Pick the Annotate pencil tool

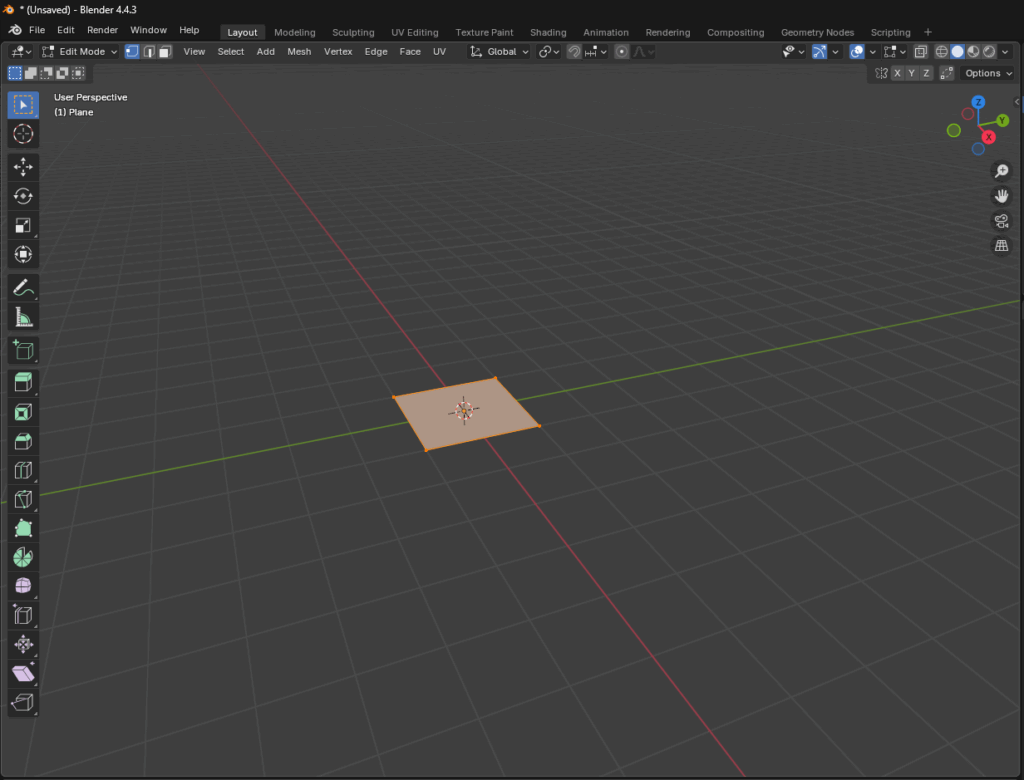[23, 287]
